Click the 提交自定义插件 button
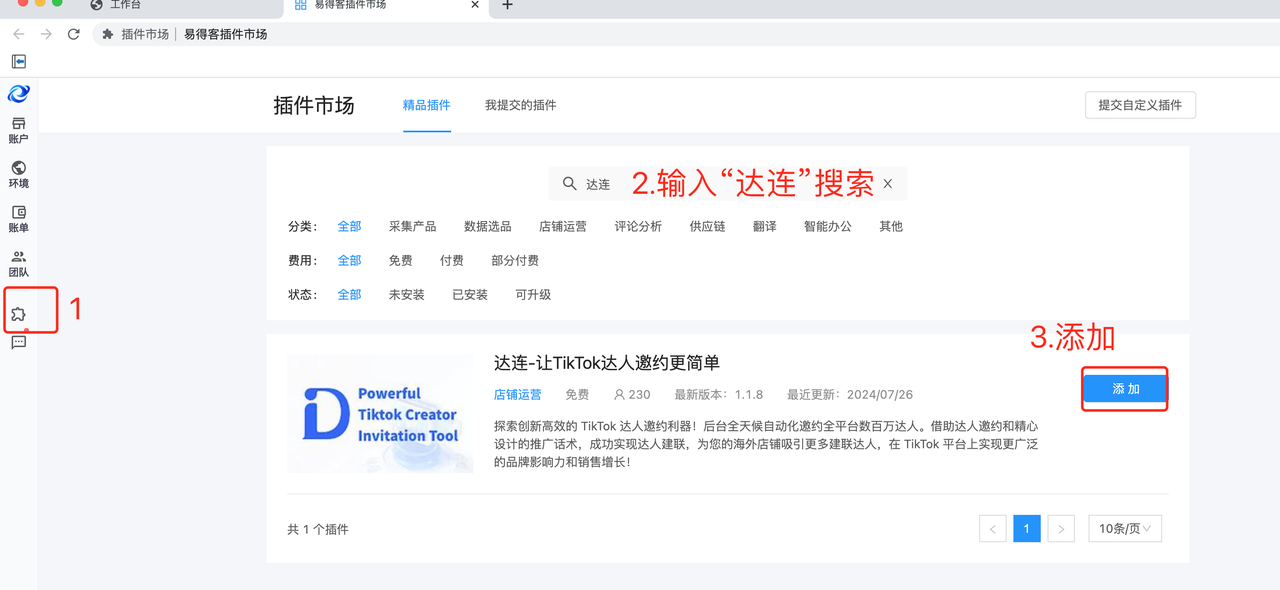1280x590 pixels. [1140, 105]
